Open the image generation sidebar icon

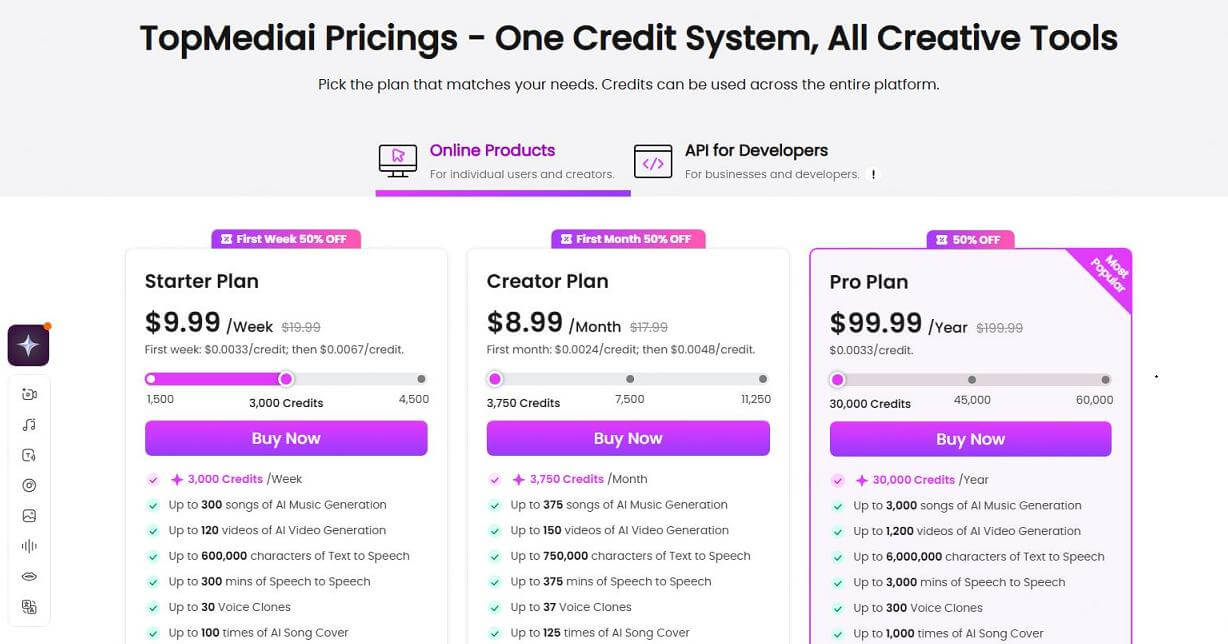(x=28, y=515)
